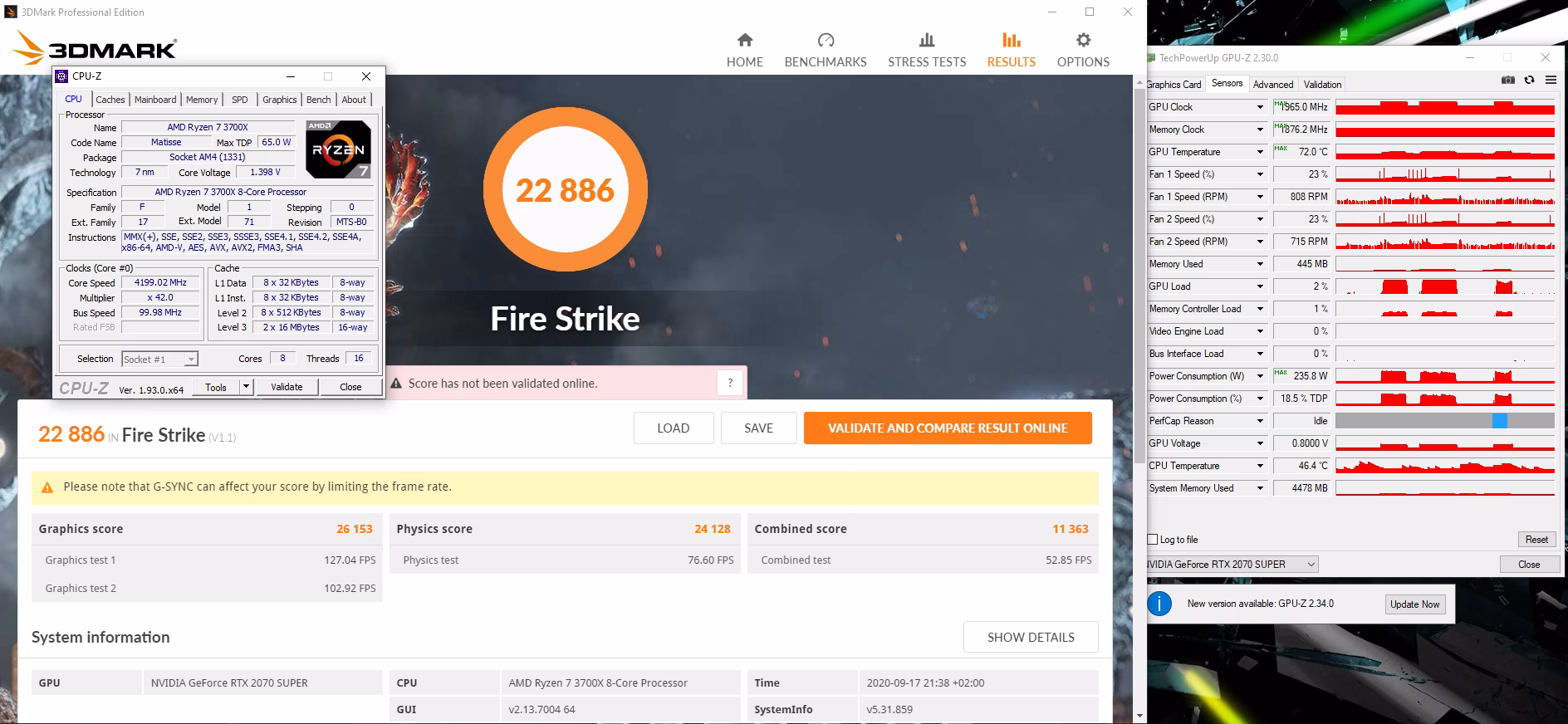The height and width of the screenshot is (724, 1568).
Task: Click the PerfCap Reason indicator bar
Action: point(1445,421)
